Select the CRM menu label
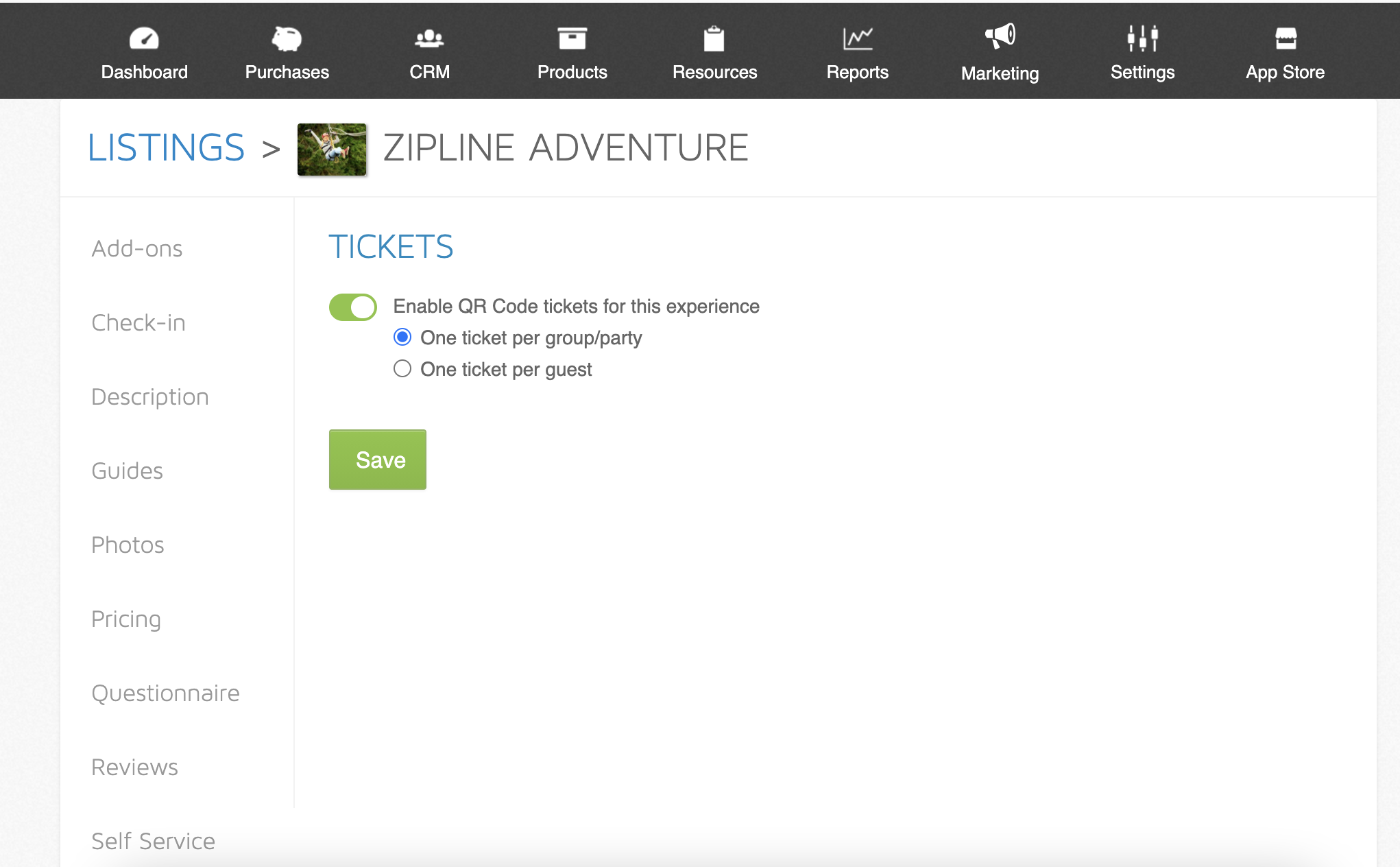Image resolution: width=1400 pixels, height=867 pixels. (x=429, y=72)
